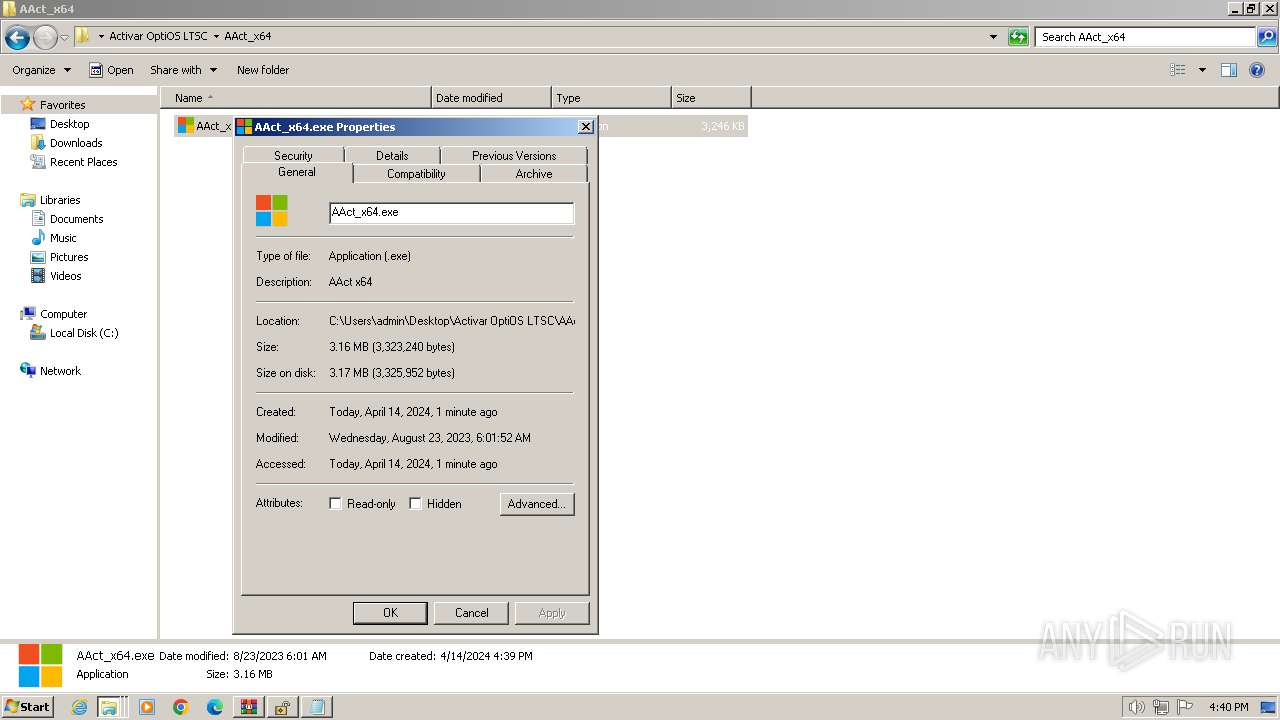Change view using the list view icon
Screen dimensions: 1280x720
[1178, 70]
